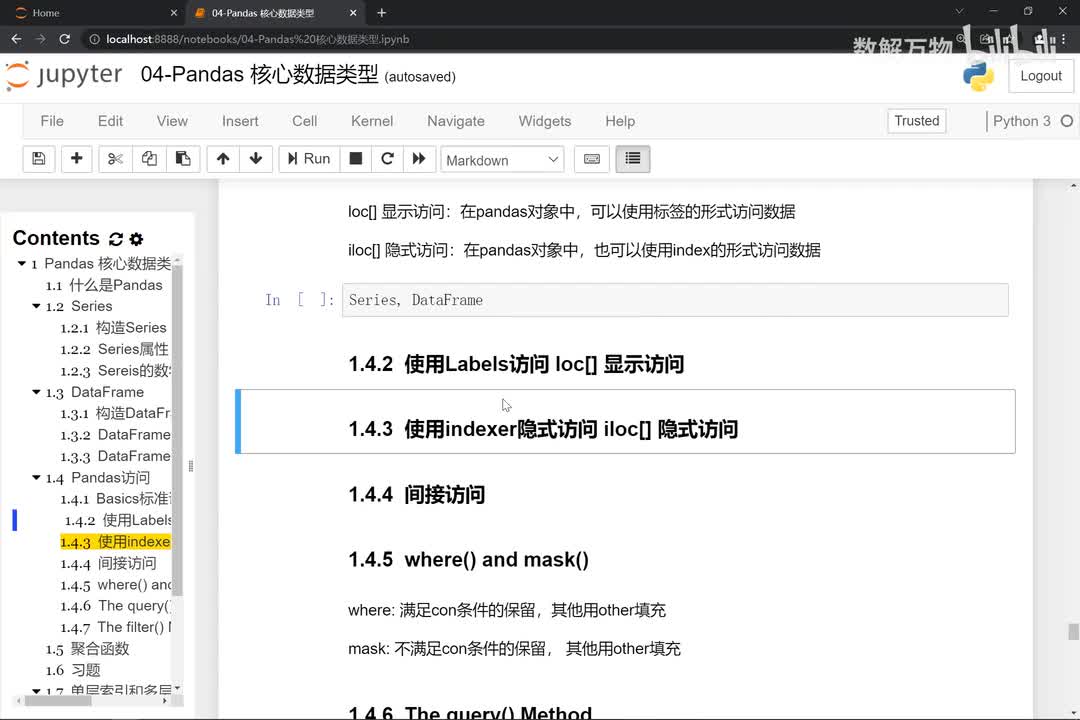Click the Python logo icon

978,76
